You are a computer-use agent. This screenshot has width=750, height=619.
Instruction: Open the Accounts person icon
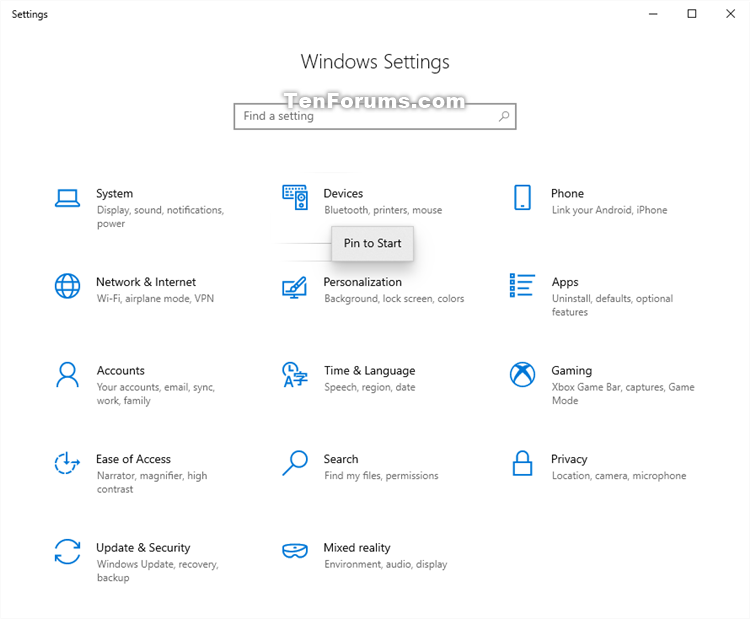(x=67, y=375)
